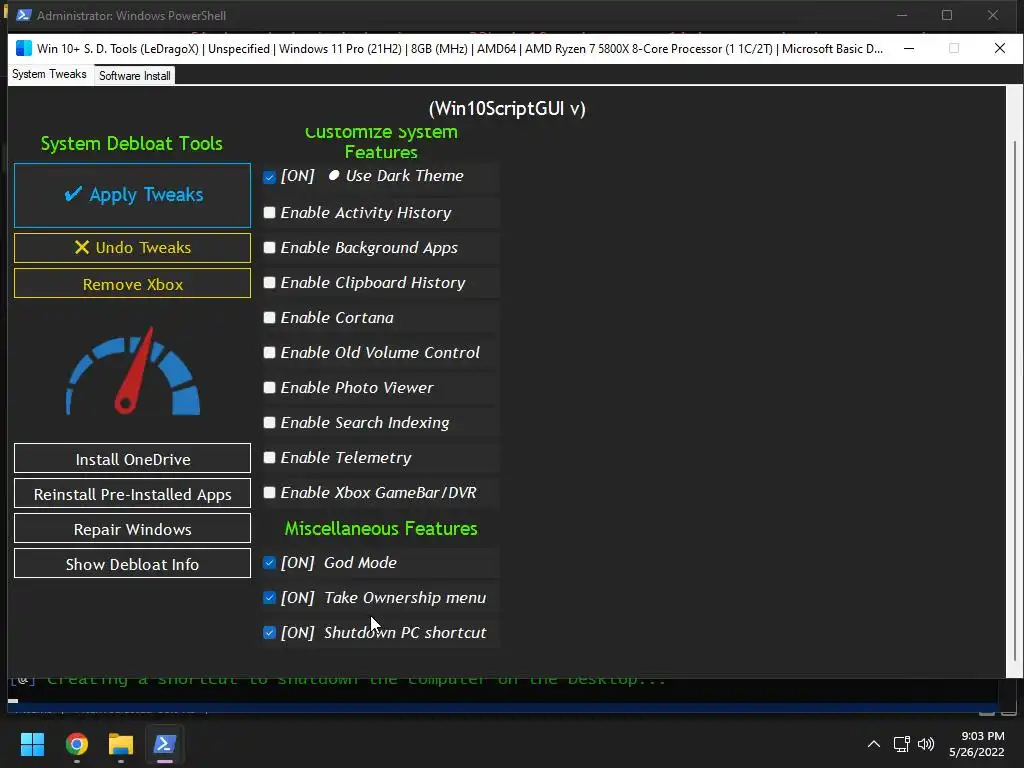Toggle the Use Dark Theme checkbox
1024x768 pixels.
click(x=269, y=177)
